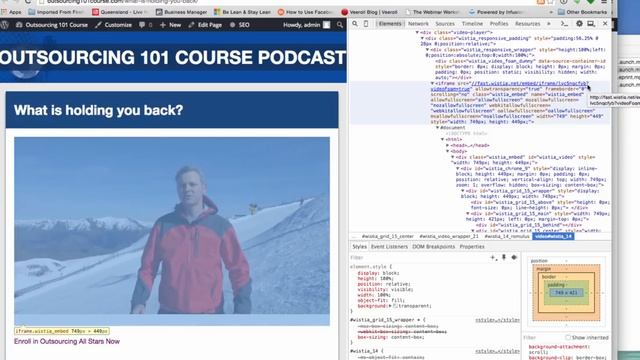Screen dimensions: 640x360
Task: Expand the background property triangle
Action: pyautogui.click(x=390, y=306)
